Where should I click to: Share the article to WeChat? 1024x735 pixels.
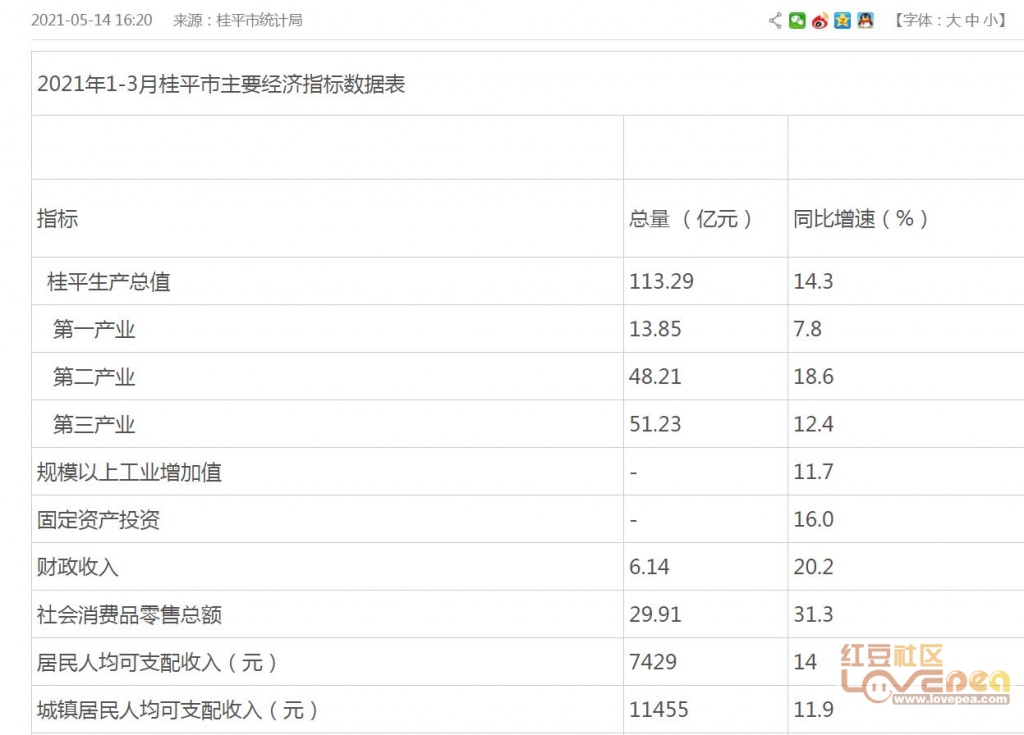pyautogui.click(x=796, y=20)
